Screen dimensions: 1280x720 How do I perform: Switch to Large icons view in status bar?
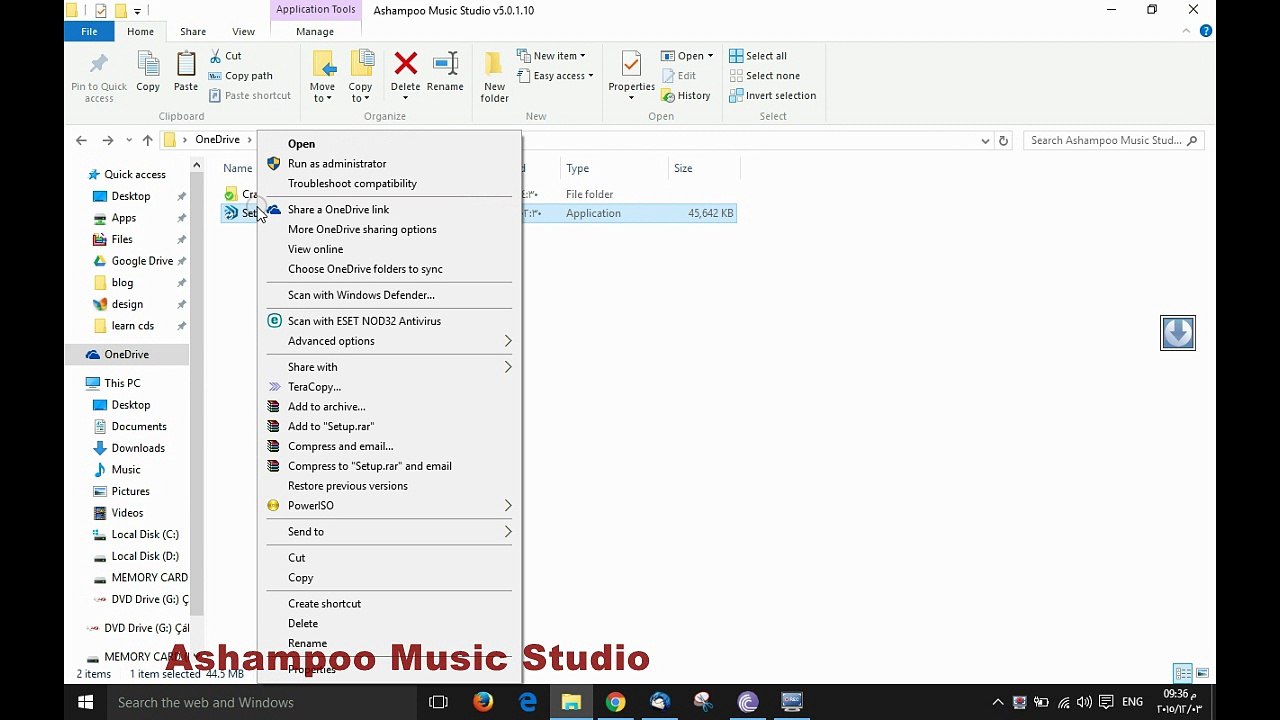[1202, 674]
